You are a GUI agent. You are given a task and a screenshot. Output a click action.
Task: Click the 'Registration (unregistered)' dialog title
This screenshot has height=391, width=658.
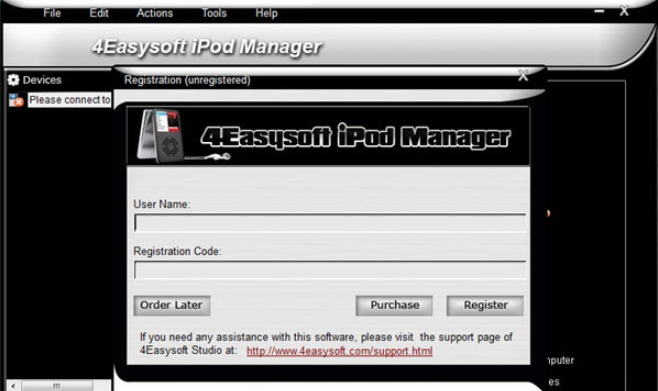coord(187,80)
